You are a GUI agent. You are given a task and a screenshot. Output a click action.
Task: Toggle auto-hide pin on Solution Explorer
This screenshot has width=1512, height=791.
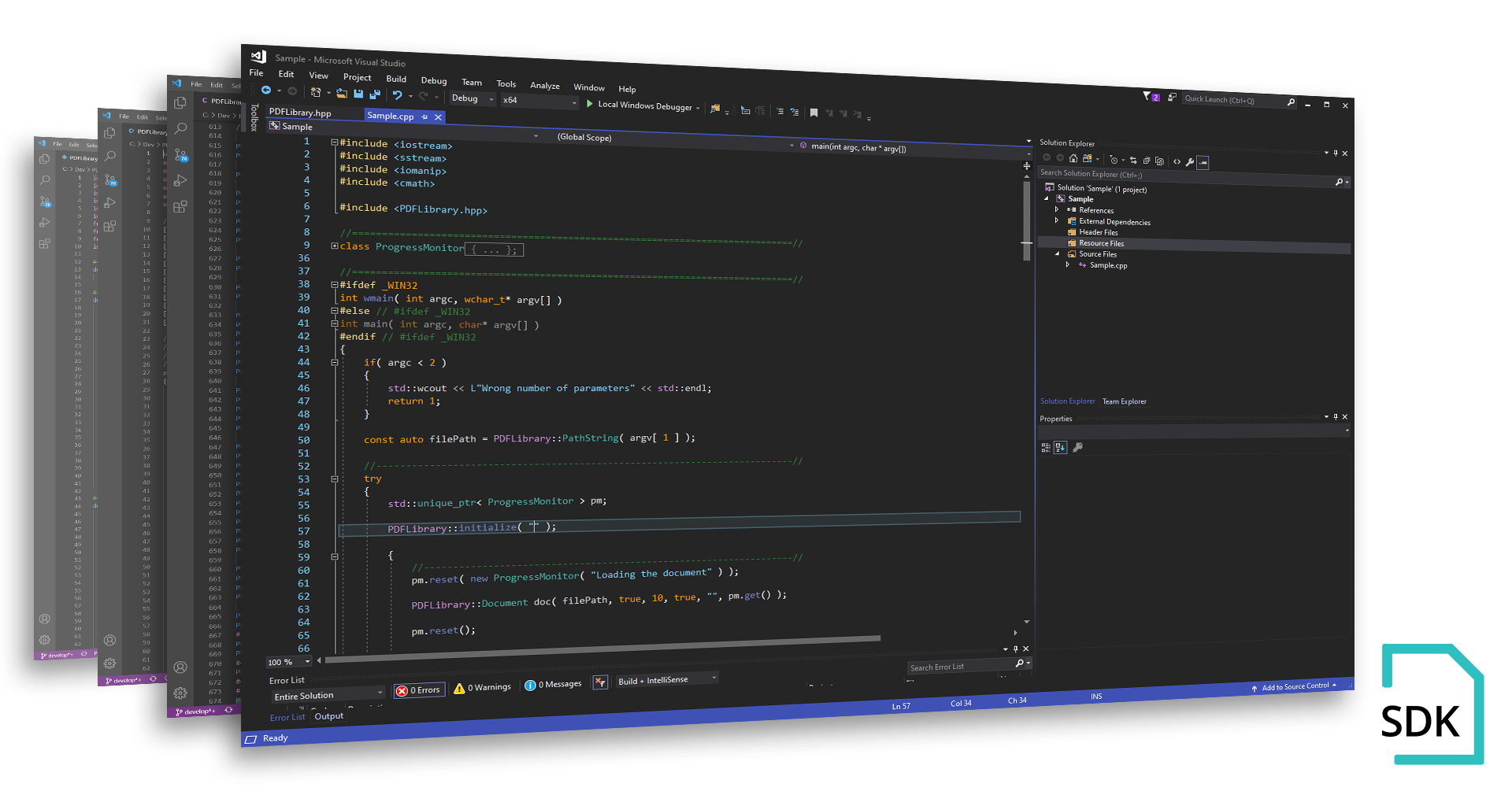coord(1336,153)
